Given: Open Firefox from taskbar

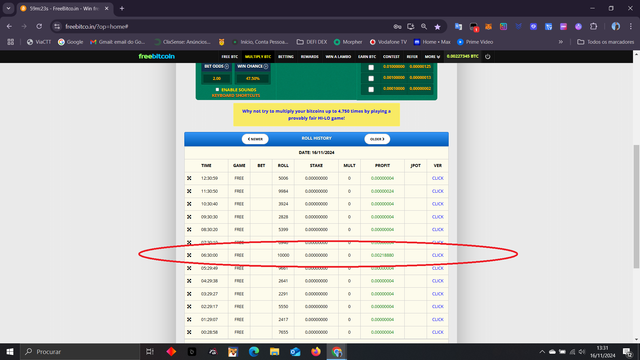Looking at the screenshot, I should point(316,351).
